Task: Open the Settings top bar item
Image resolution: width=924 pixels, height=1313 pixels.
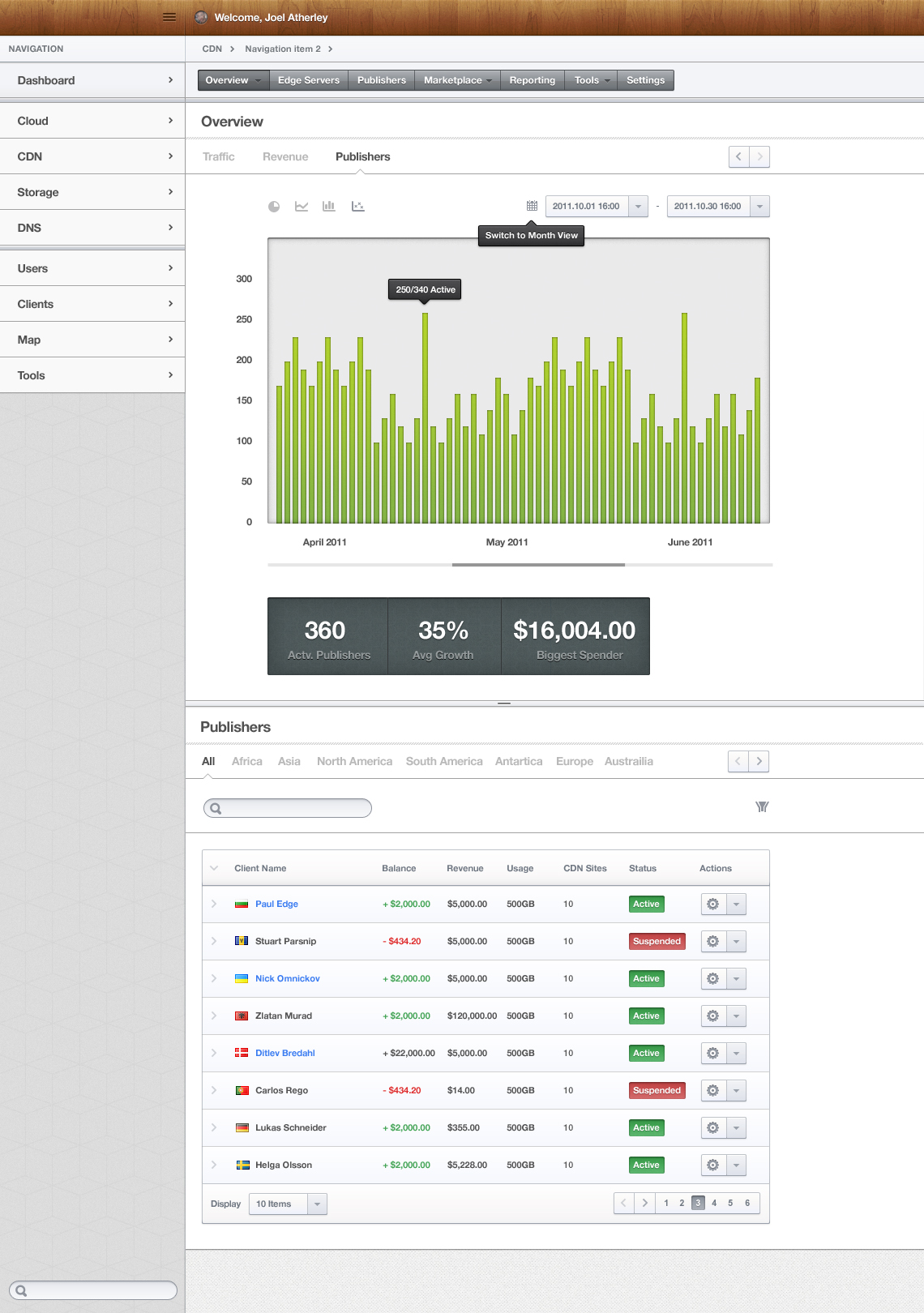Action: click(x=646, y=80)
